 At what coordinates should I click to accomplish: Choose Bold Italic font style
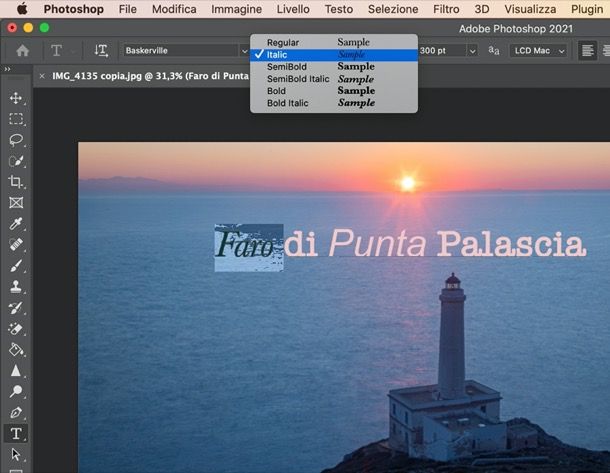tap(334, 103)
